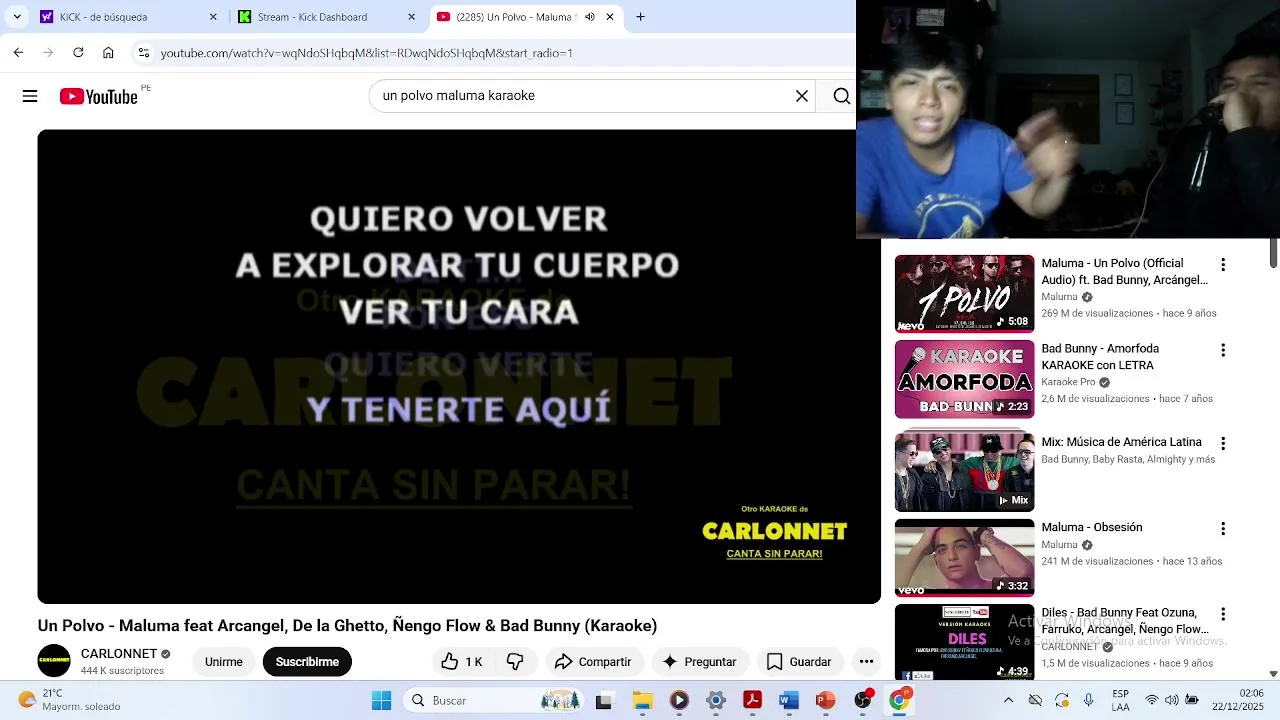Viewport: 1280px width, 720px height.
Task: Open the CARLONNET channel name link
Action: click(x=118, y=653)
